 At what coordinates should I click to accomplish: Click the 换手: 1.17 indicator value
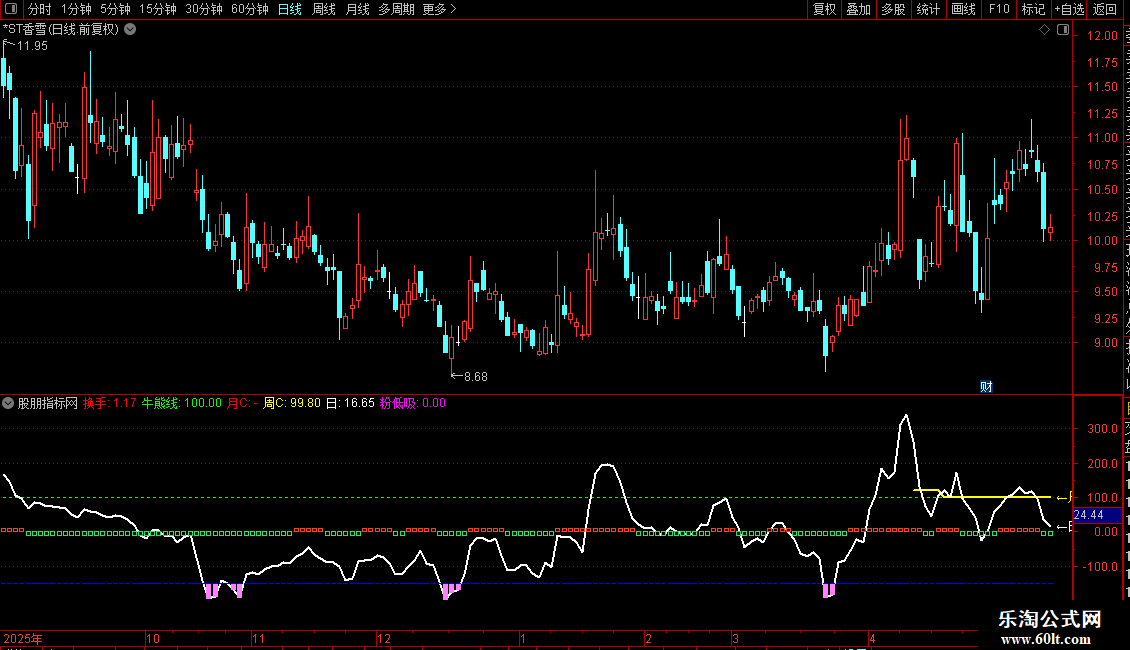click(110, 404)
